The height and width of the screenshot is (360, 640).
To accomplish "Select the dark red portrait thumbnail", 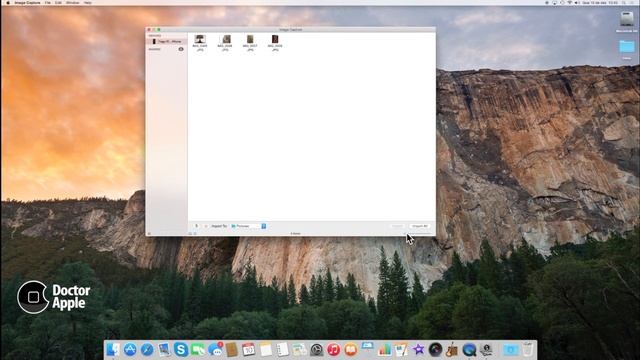I will (275, 39).
